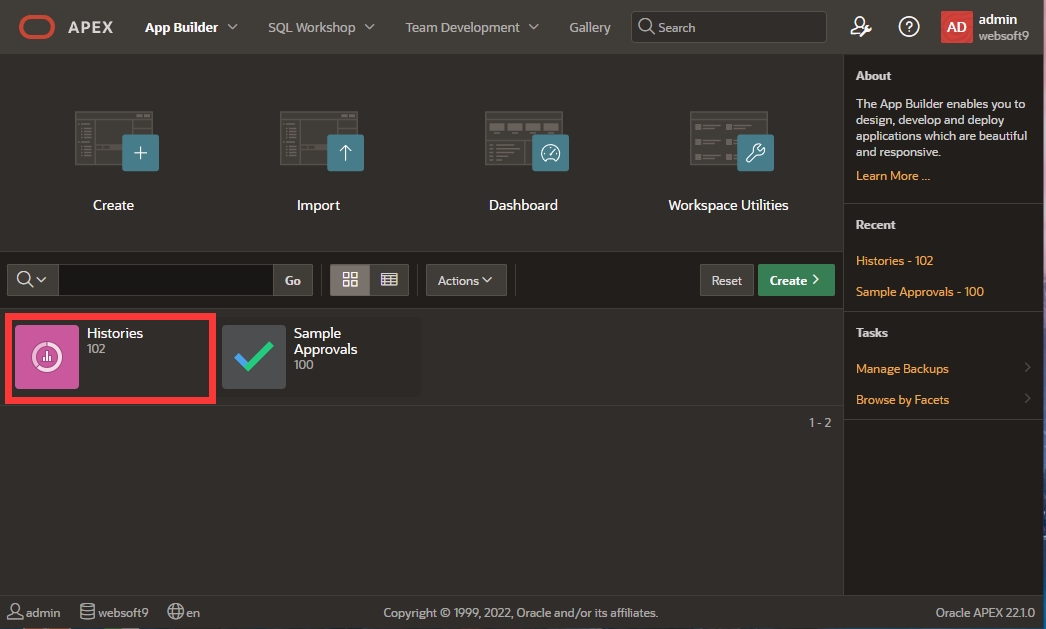The width and height of the screenshot is (1046, 629).
Task: Open the Team Development menu
Action: (471, 27)
